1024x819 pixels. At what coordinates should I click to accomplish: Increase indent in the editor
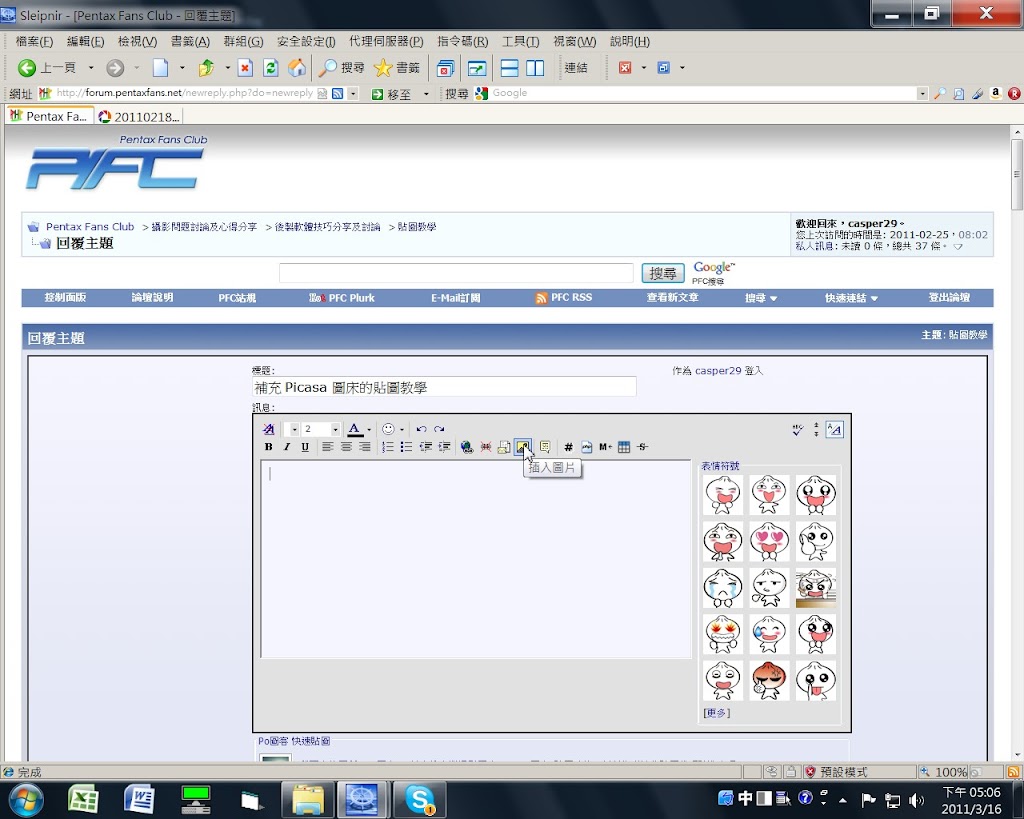444,447
